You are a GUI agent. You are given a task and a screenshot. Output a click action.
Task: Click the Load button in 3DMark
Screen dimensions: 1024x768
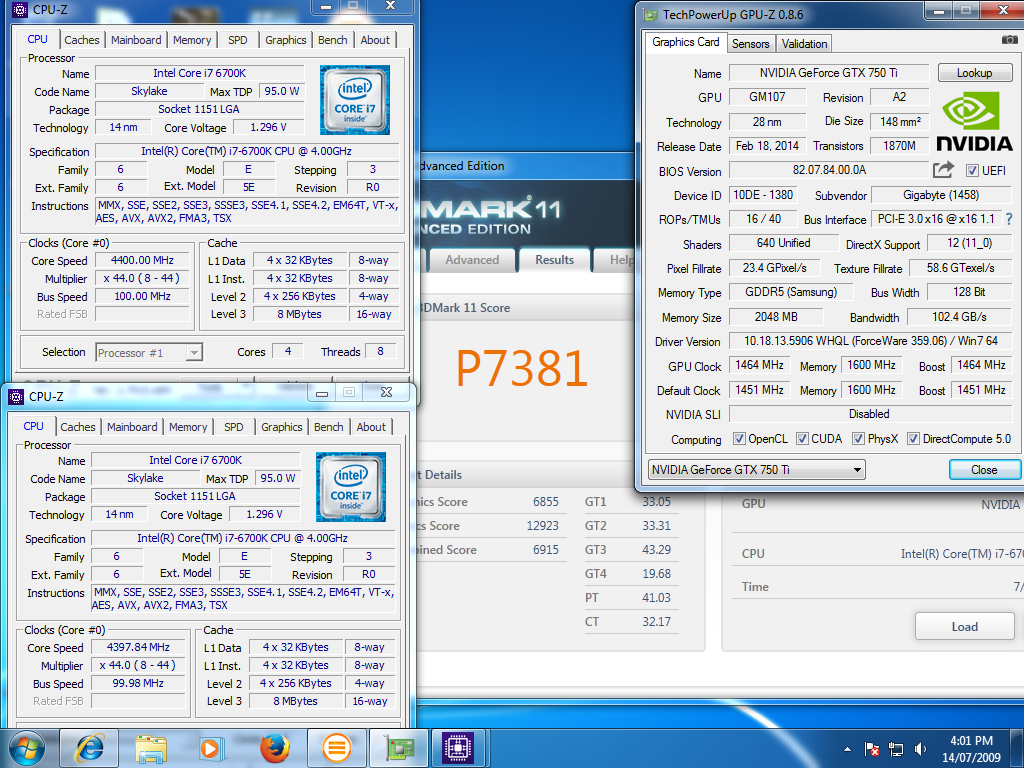(x=965, y=626)
